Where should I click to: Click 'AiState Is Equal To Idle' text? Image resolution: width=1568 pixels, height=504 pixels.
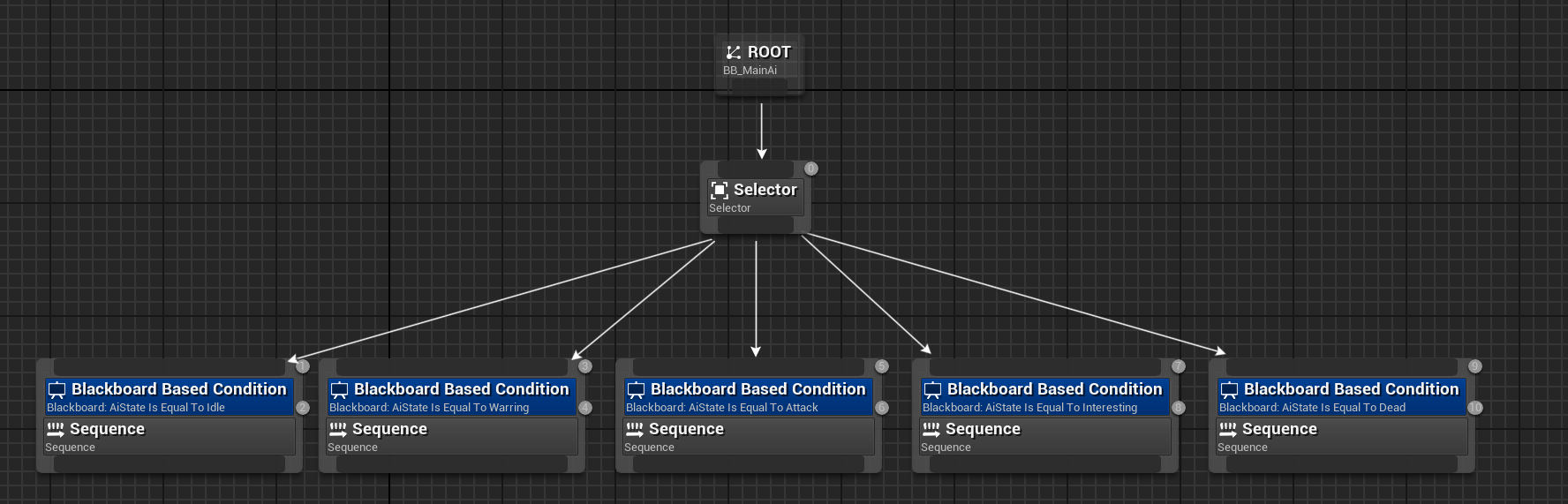point(167,408)
